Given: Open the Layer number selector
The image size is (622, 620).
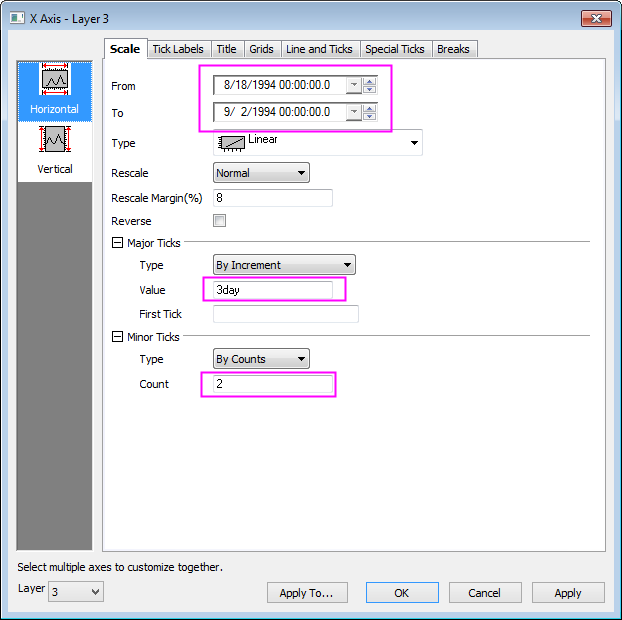Looking at the screenshot, I should [x=75, y=592].
